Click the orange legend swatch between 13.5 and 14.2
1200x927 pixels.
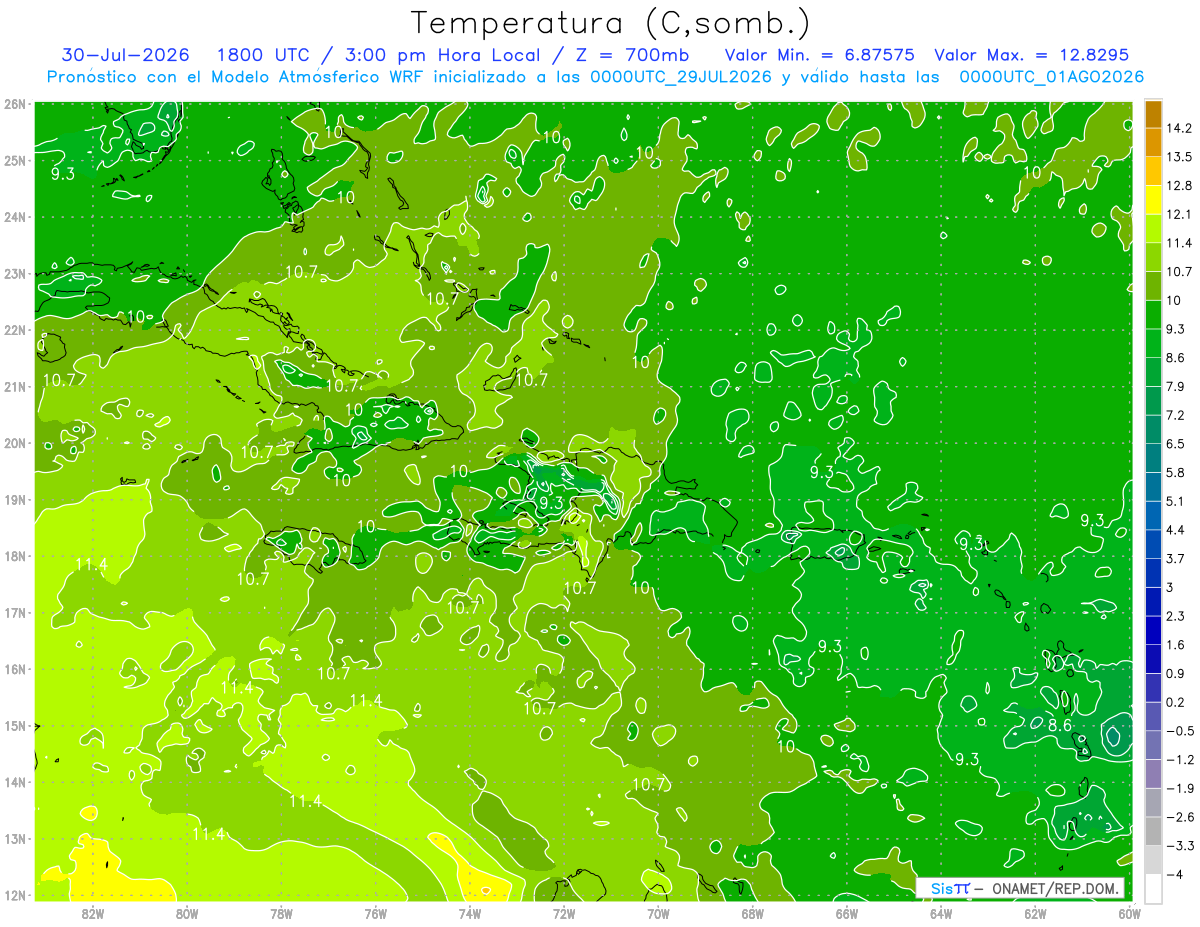point(1153,142)
